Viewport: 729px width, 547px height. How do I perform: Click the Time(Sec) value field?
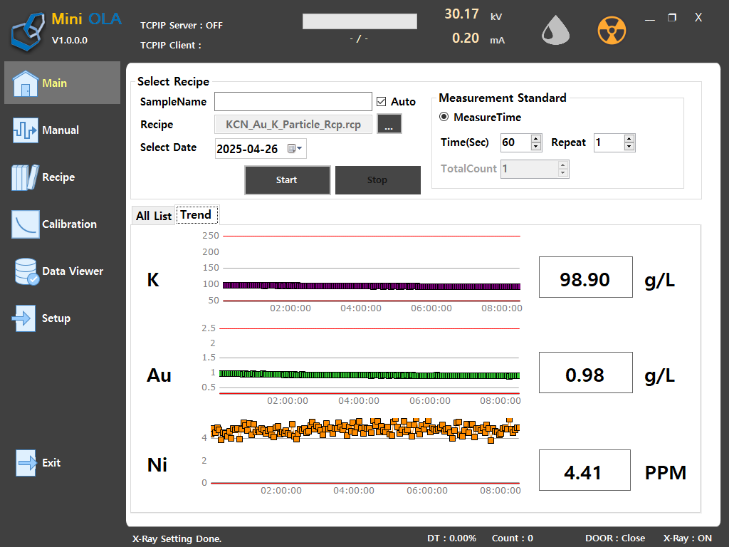point(516,142)
